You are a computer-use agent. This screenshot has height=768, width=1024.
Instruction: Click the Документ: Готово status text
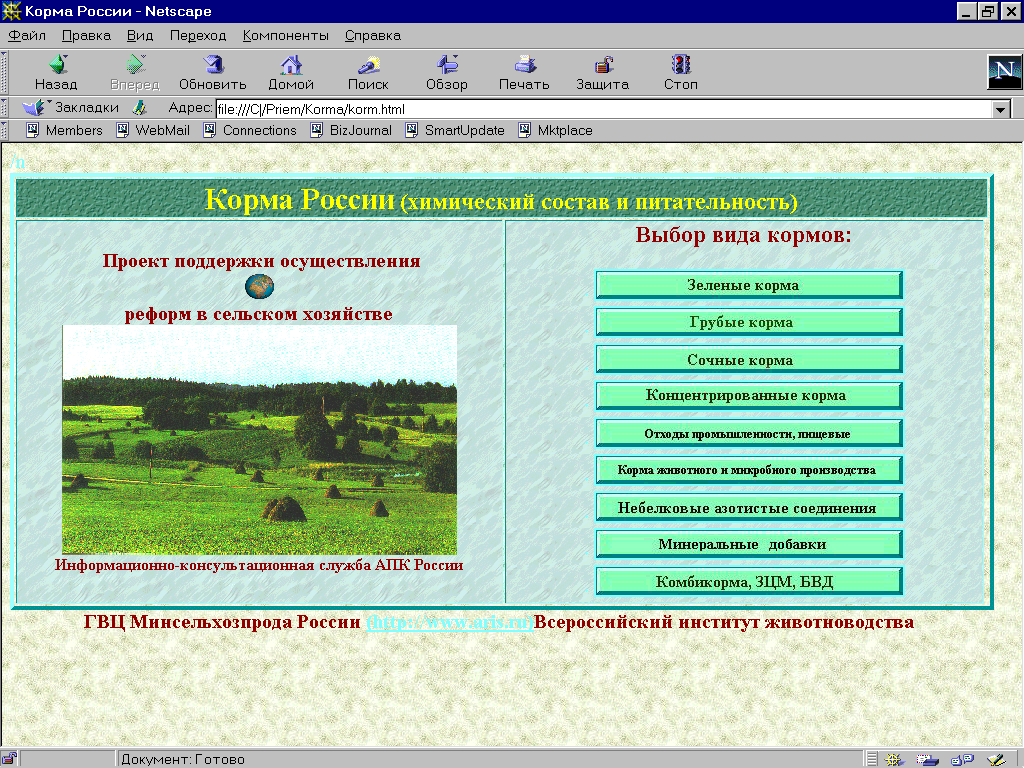[x=183, y=760]
